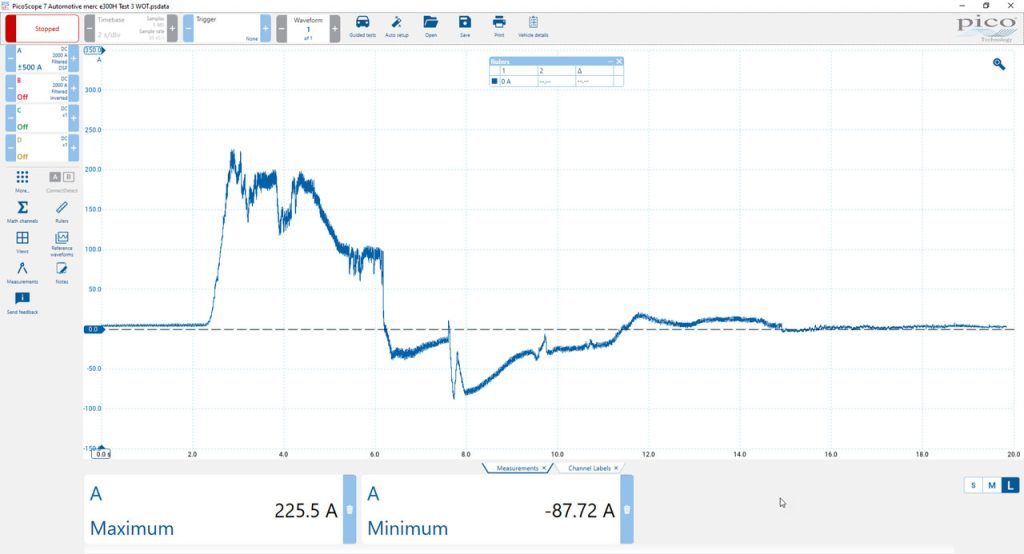
Task: Select the L measurement size option
Action: (1010, 485)
